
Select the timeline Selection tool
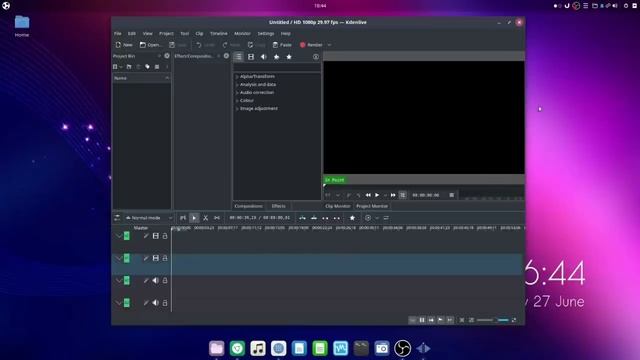194,218
